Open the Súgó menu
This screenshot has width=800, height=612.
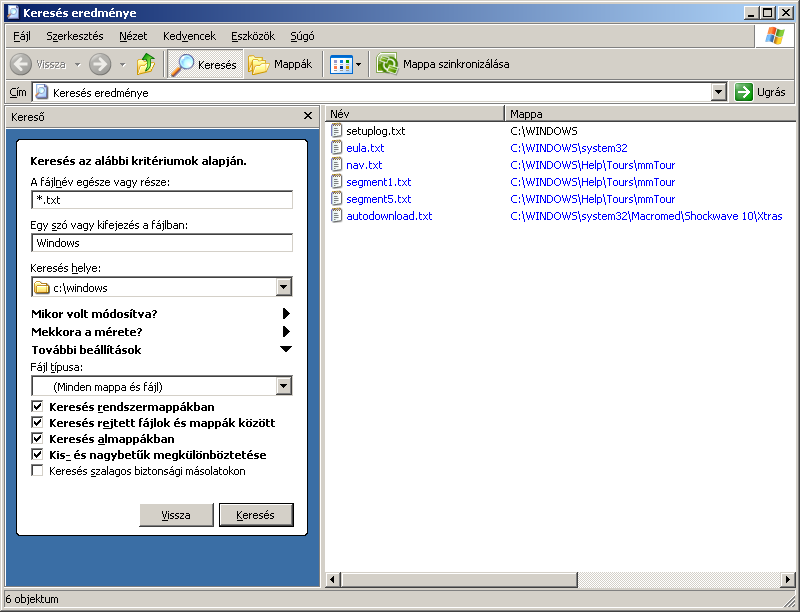click(303, 36)
